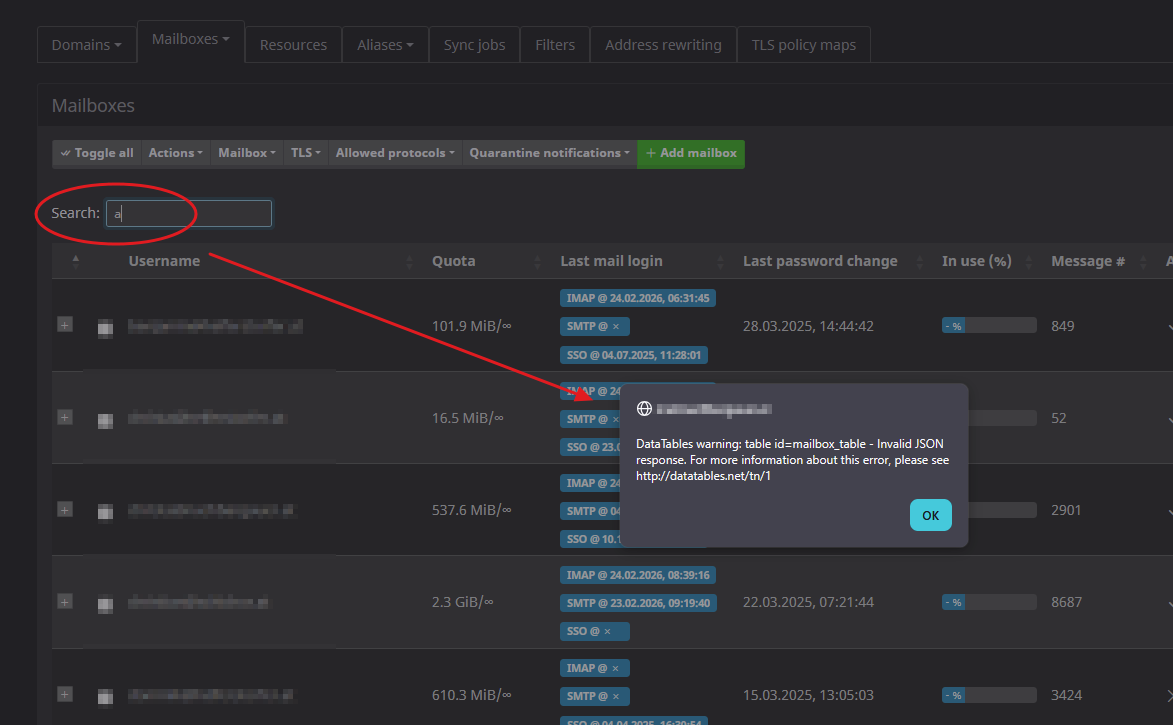
Task: Expand the Allowed protocols dropdown
Action: [x=394, y=153]
